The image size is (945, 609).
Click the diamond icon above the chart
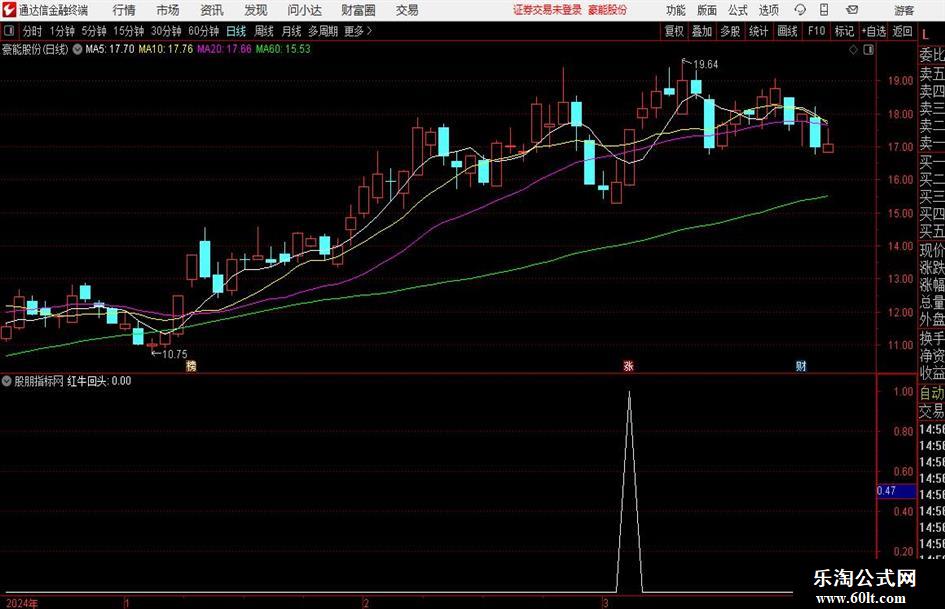pyautogui.click(x=853, y=50)
